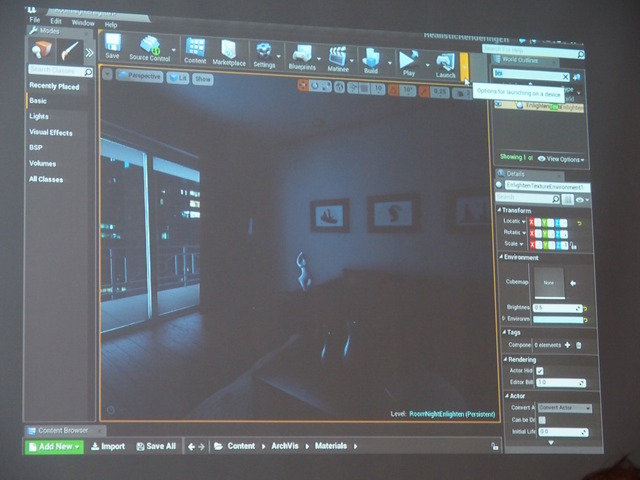Image resolution: width=640 pixels, height=480 pixels.
Task: Select the Lights category in Modes
Action: 38,116
